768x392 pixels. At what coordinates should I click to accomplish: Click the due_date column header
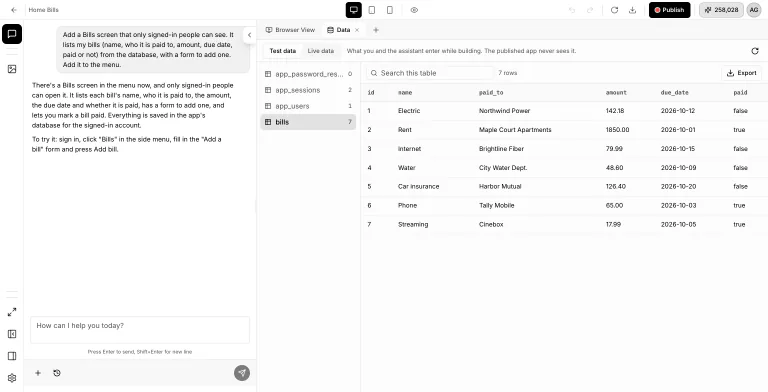(x=674, y=93)
